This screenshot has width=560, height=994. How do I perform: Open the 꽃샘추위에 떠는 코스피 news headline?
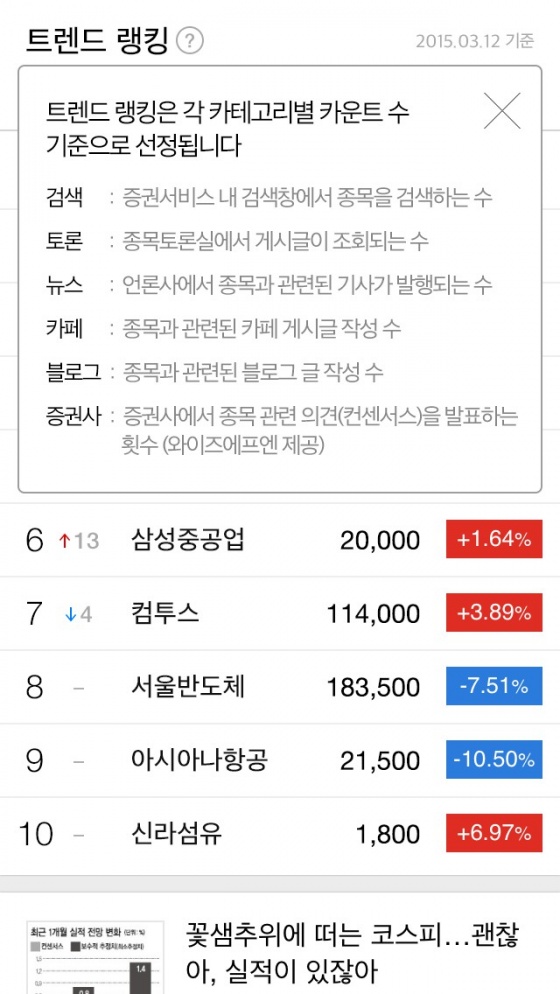coord(353,952)
